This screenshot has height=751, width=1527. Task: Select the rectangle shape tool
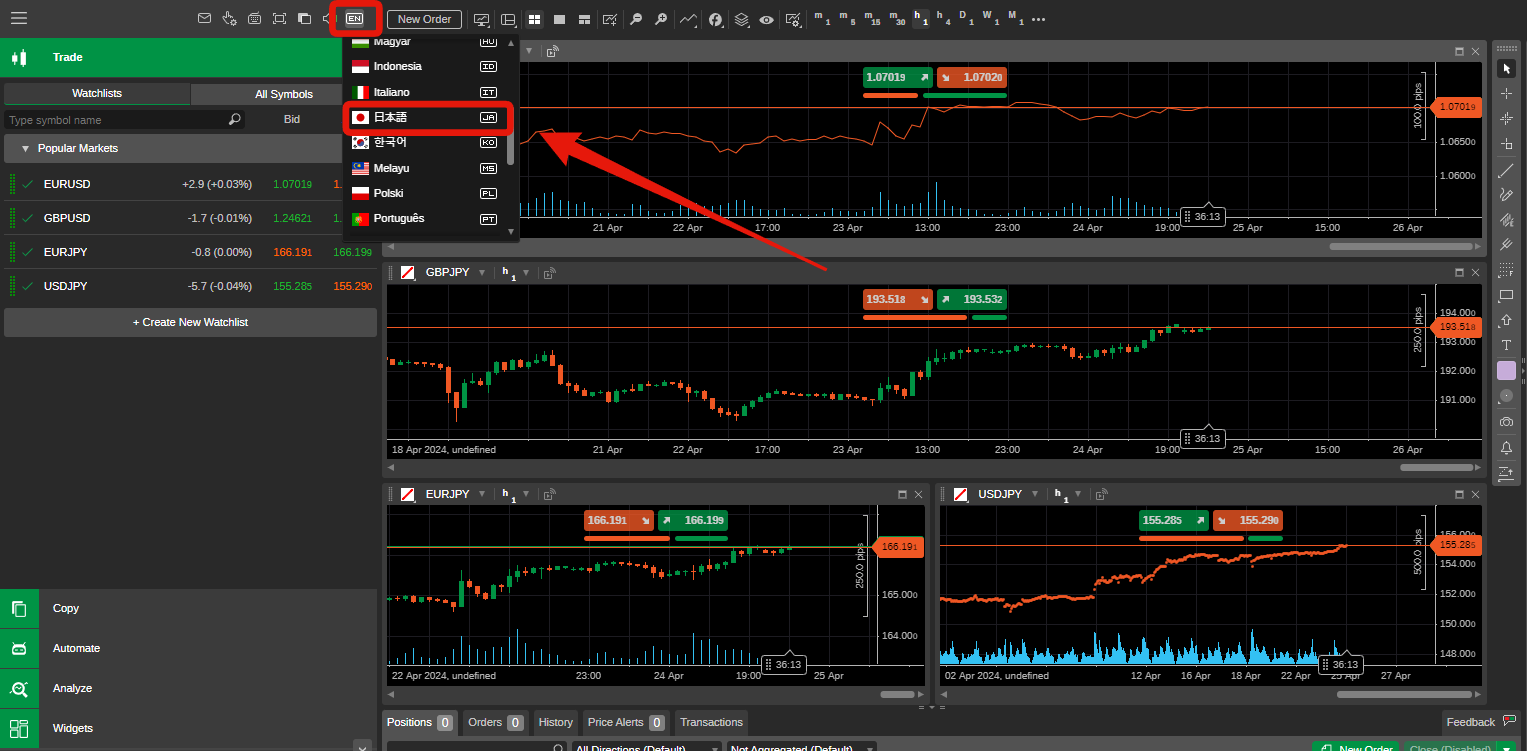click(x=1507, y=296)
